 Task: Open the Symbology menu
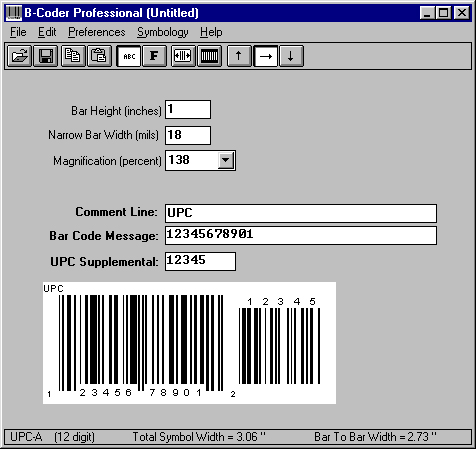pos(163,32)
